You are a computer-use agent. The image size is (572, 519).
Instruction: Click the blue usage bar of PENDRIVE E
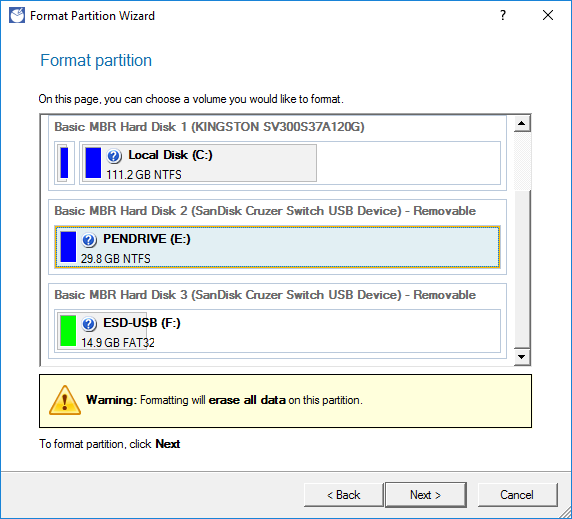click(x=68, y=247)
